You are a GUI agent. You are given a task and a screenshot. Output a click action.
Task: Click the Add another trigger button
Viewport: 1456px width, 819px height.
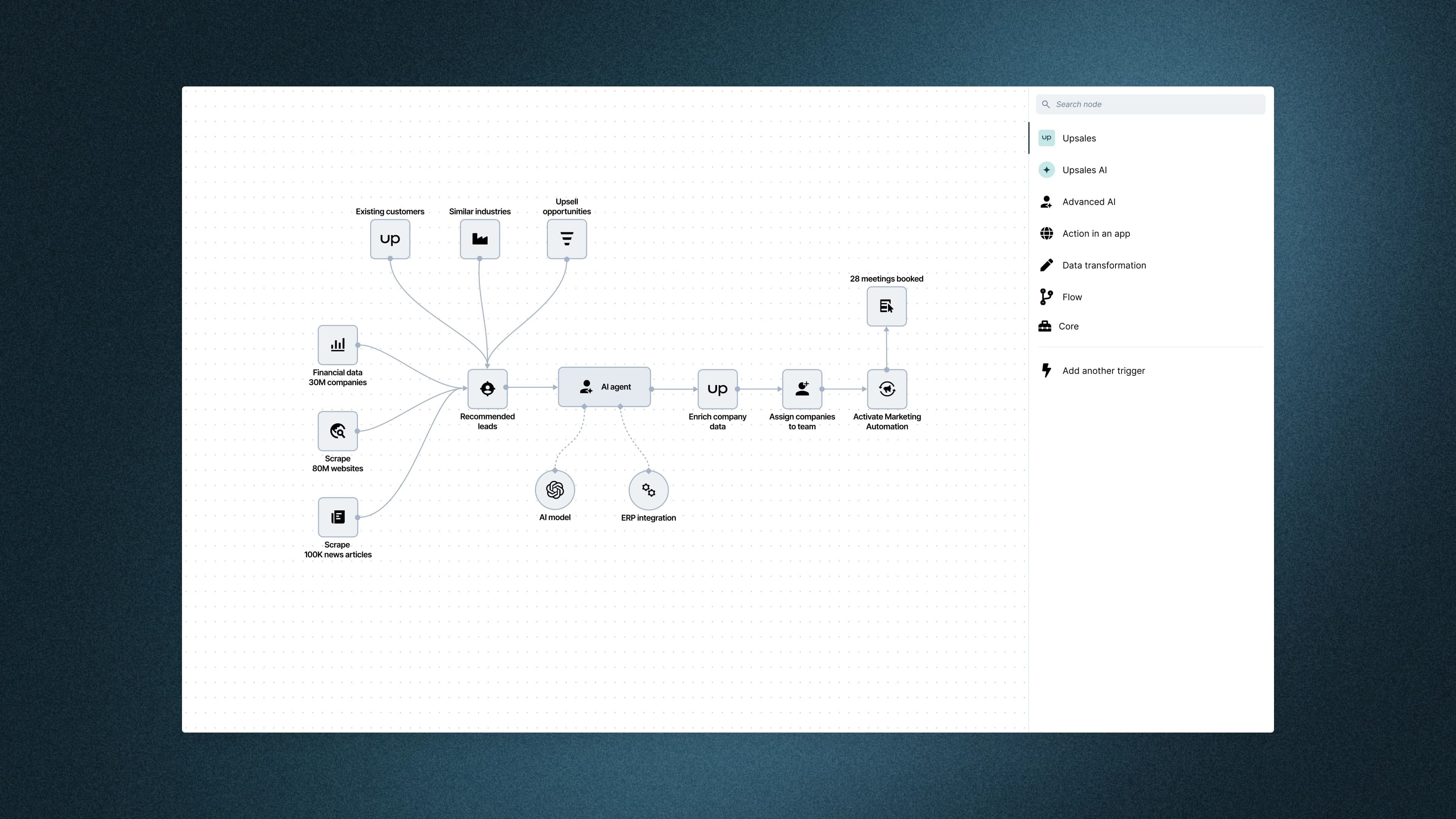point(1103,370)
